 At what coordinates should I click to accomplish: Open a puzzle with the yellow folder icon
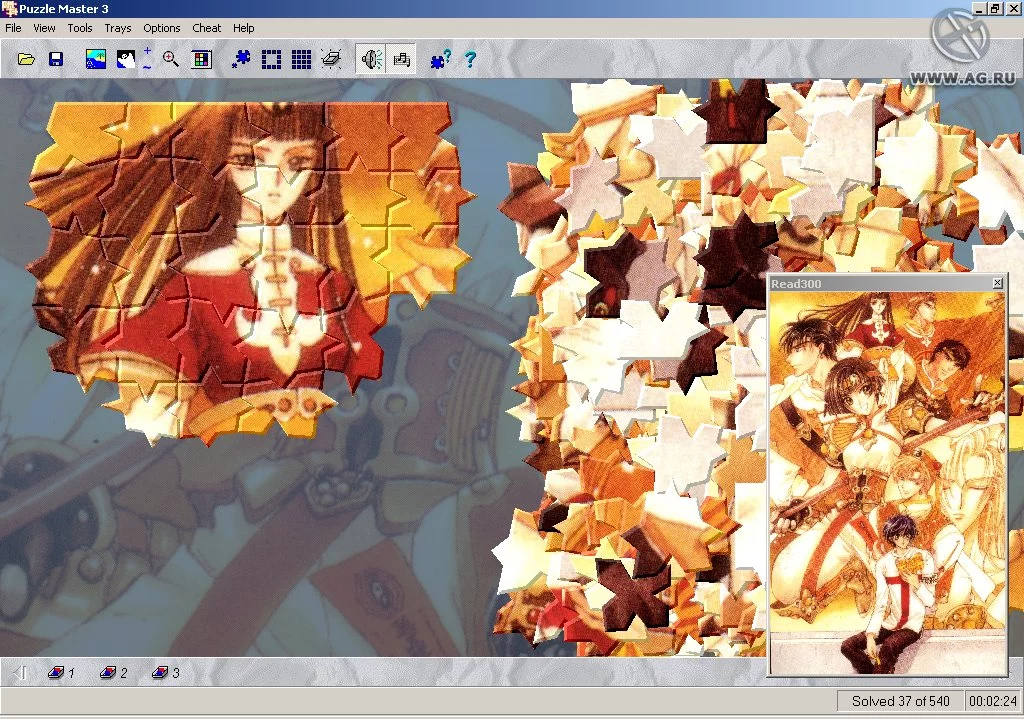click(26, 59)
